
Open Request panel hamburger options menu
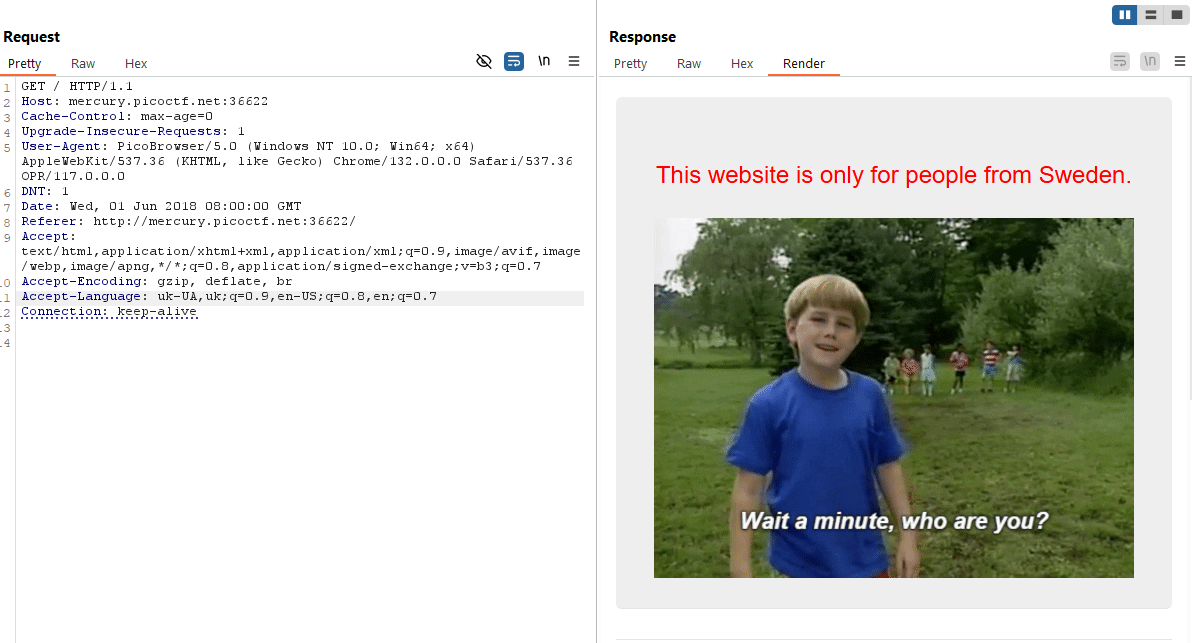574,61
